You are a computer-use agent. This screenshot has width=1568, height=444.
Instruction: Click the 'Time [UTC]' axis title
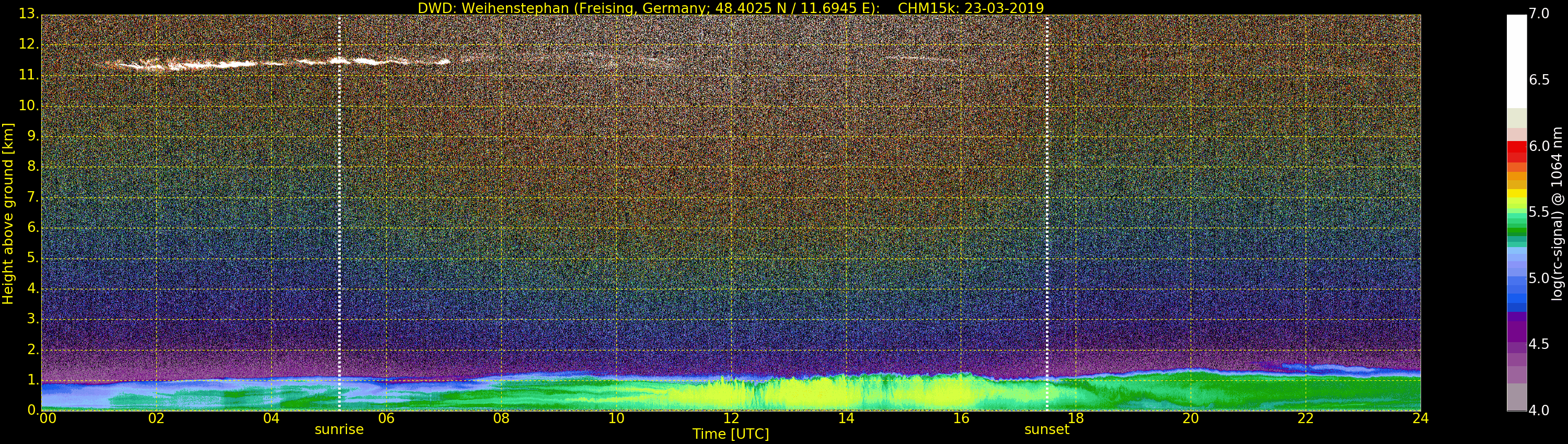pos(731,434)
